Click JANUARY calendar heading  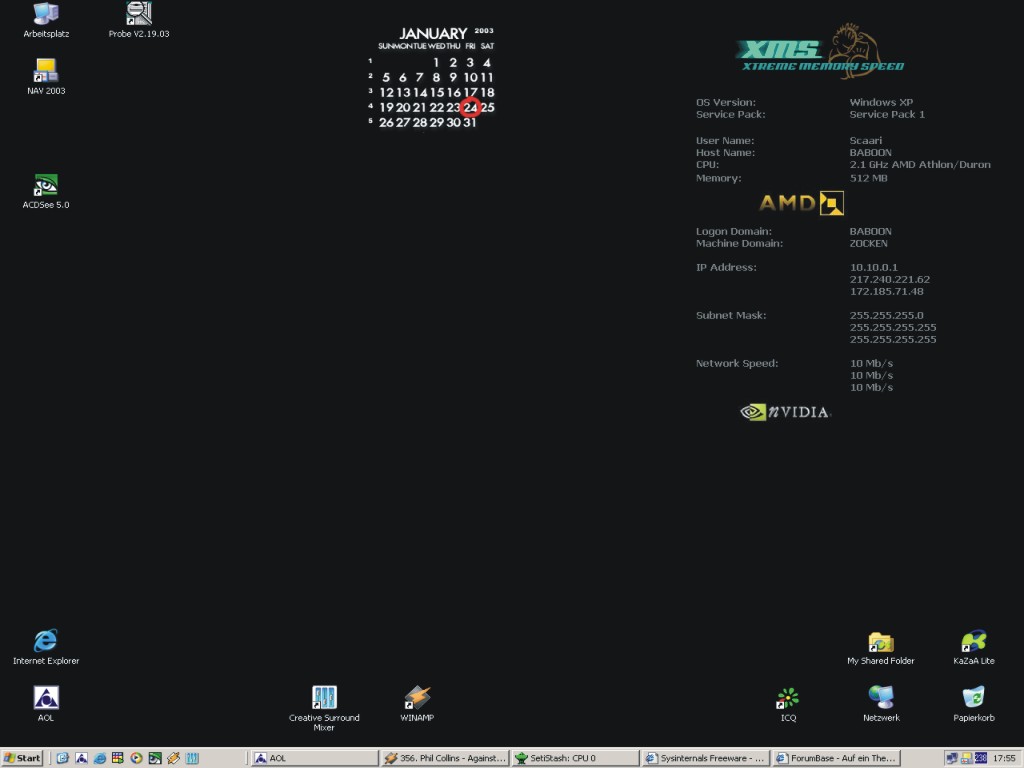(x=433, y=33)
